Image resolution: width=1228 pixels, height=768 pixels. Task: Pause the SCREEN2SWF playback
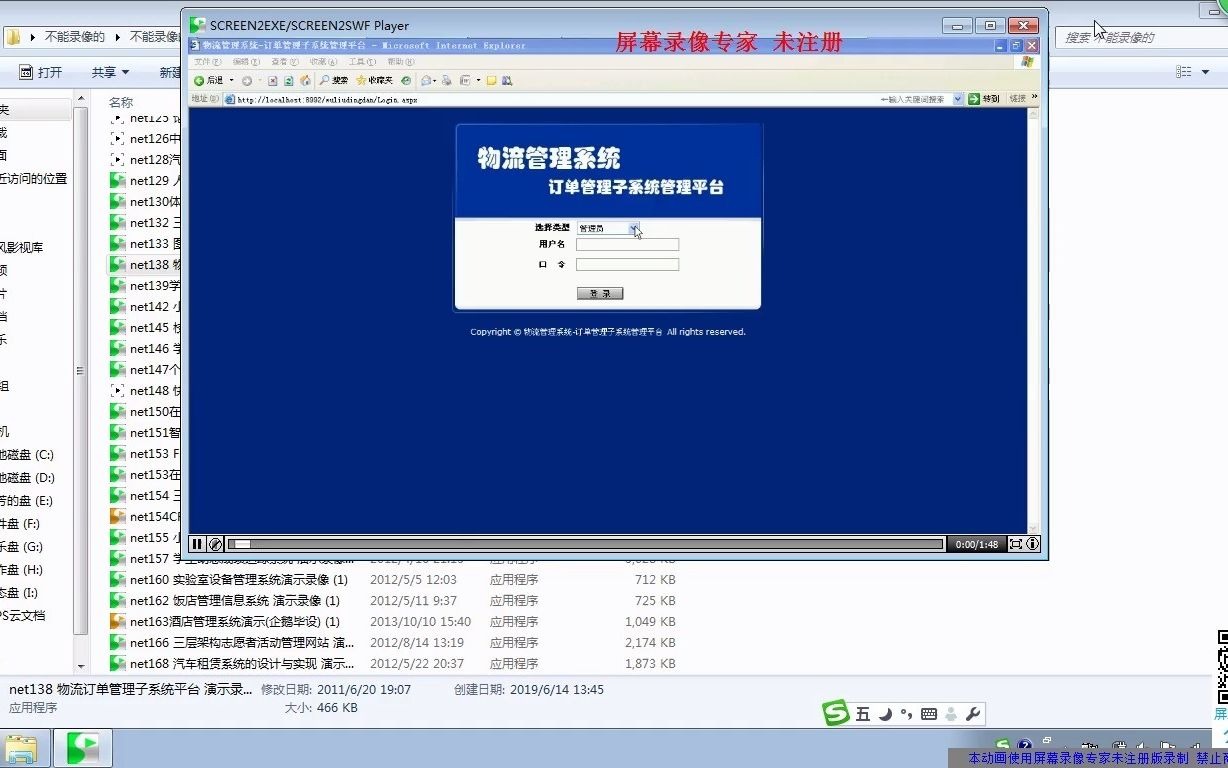coord(197,543)
